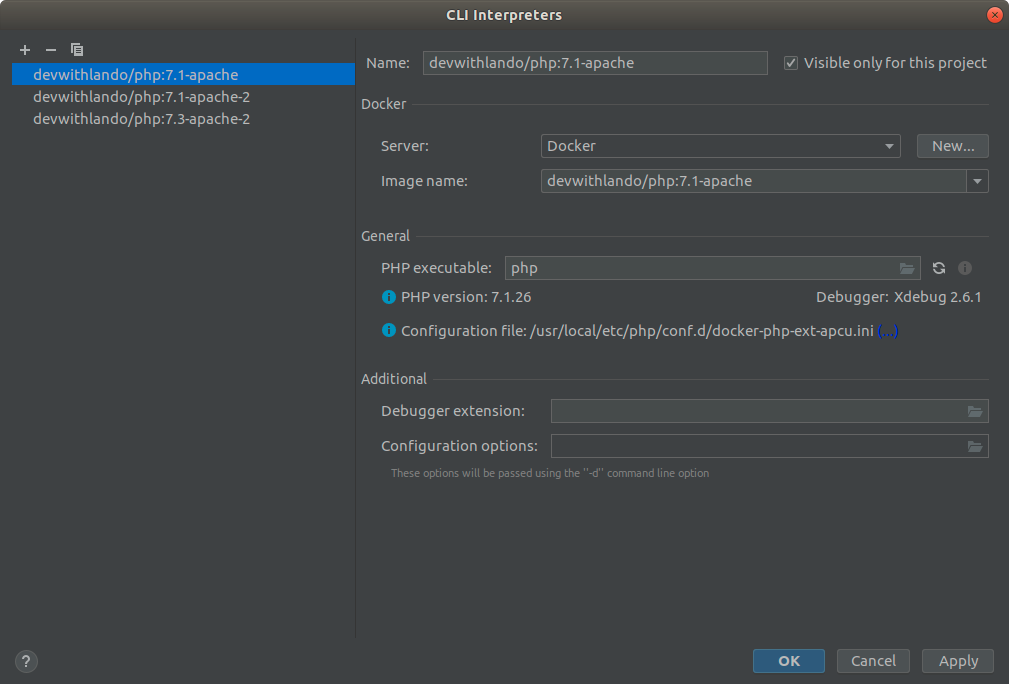Dismiss the dialog with Cancel
The image size is (1009, 684).
click(x=872, y=661)
